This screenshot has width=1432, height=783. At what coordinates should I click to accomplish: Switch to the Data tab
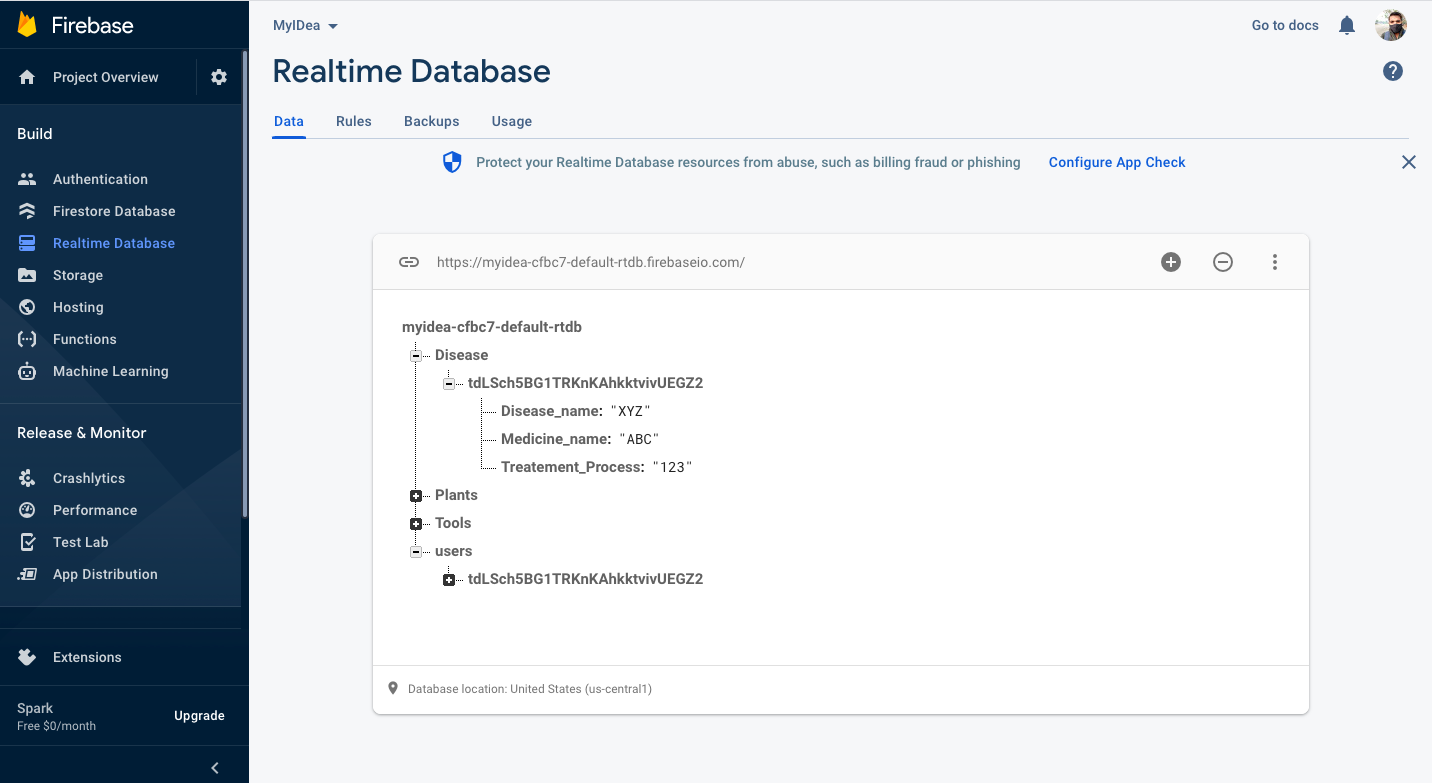[289, 121]
